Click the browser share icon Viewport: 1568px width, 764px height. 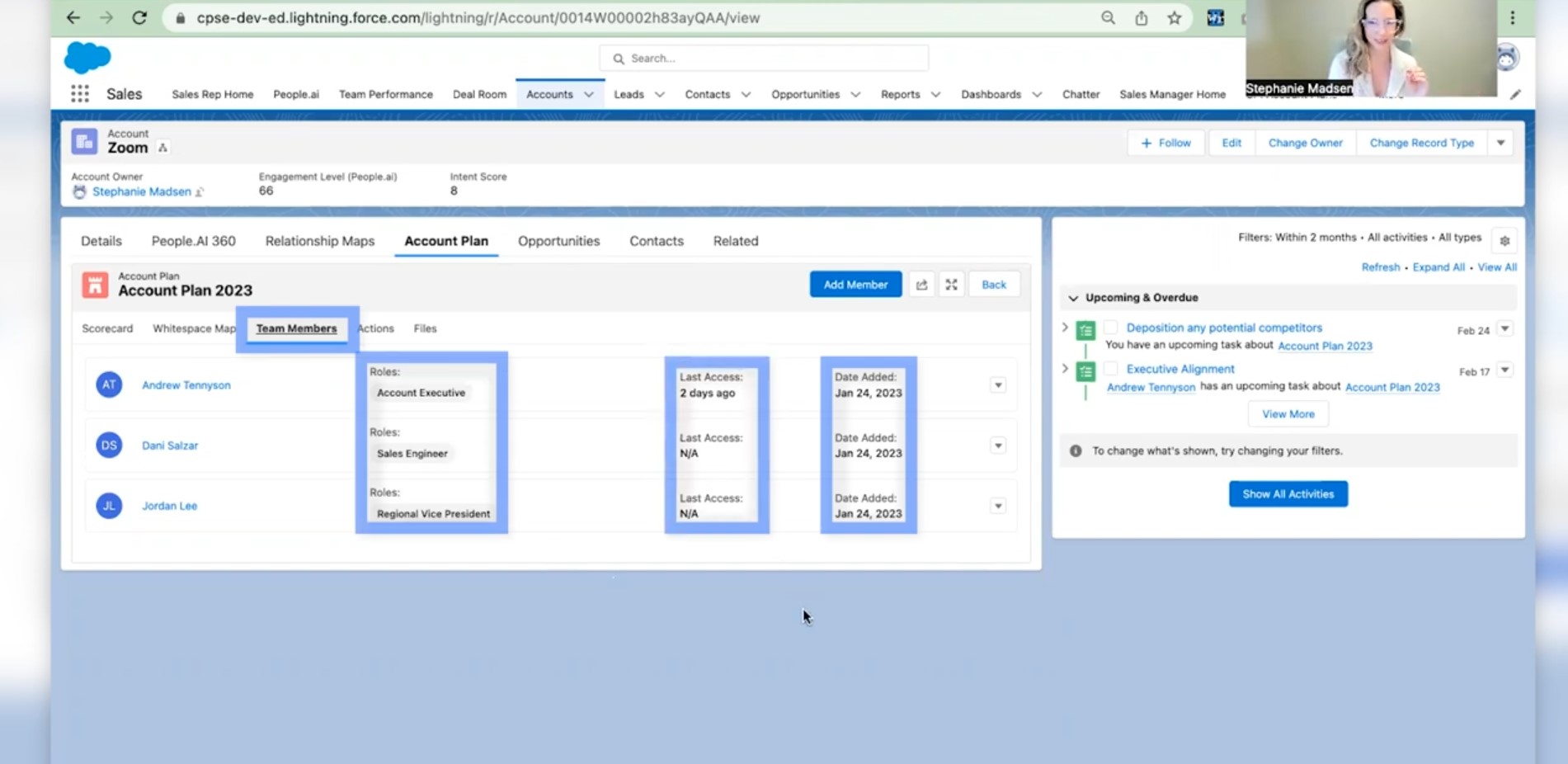1141,17
